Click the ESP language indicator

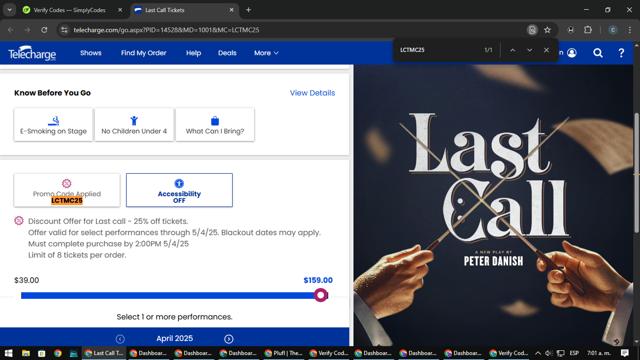(x=574, y=353)
